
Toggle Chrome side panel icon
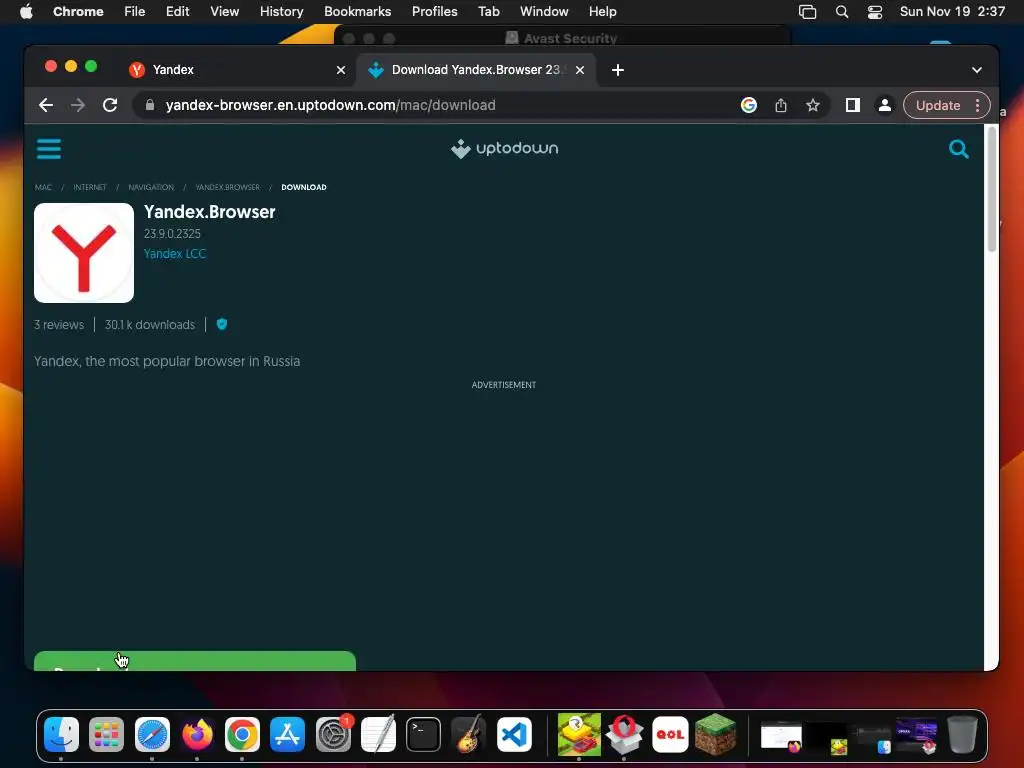pyautogui.click(x=852, y=105)
